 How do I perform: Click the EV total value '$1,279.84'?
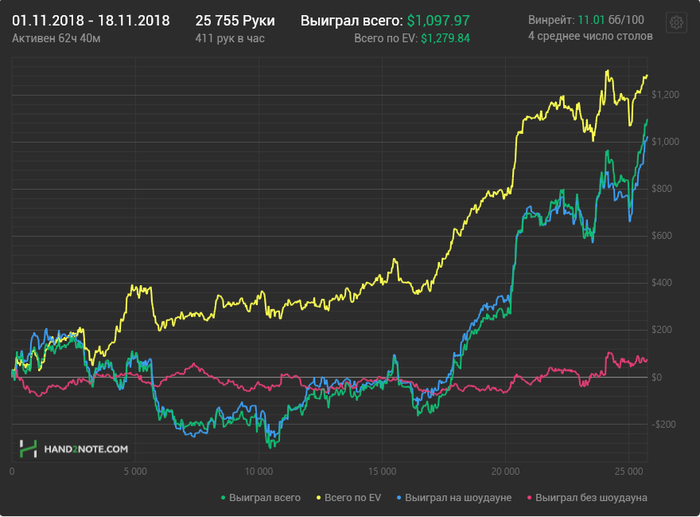[x=445, y=38]
